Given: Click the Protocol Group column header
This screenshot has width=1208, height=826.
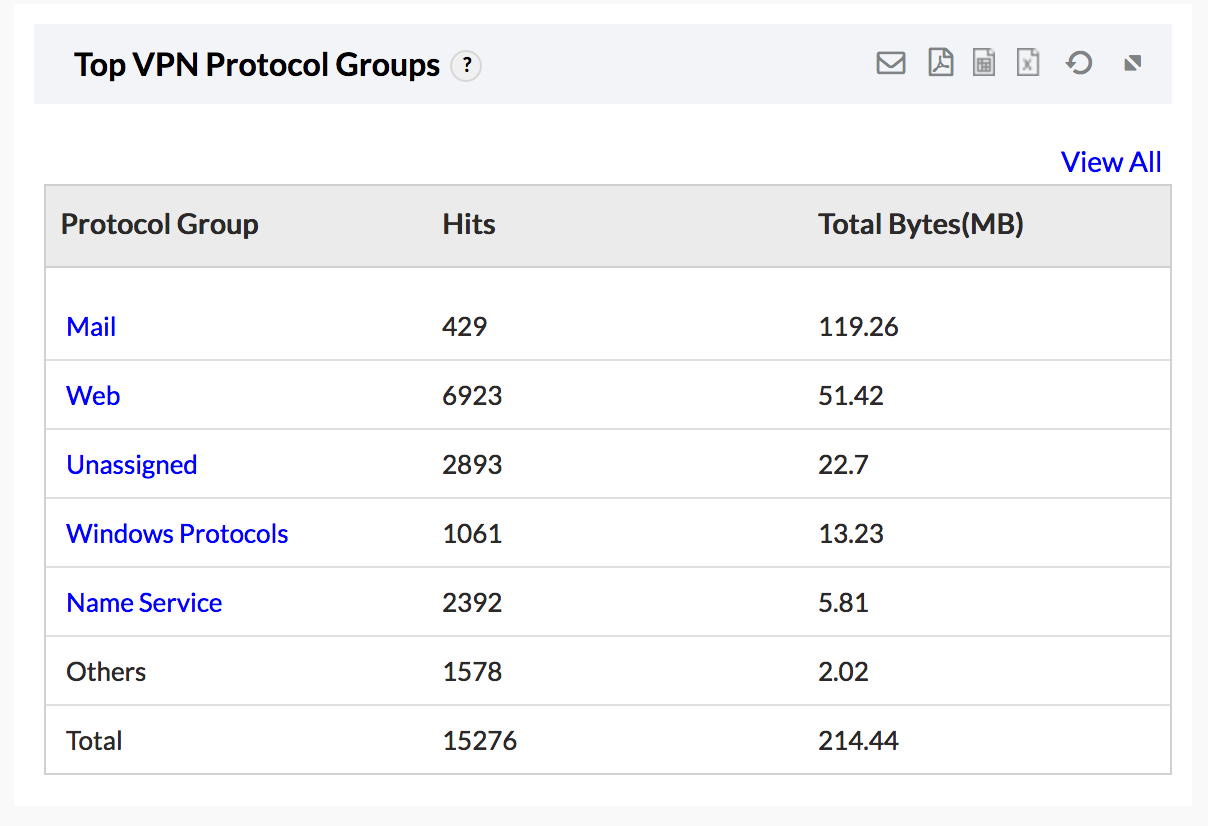Looking at the screenshot, I should coord(160,225).
